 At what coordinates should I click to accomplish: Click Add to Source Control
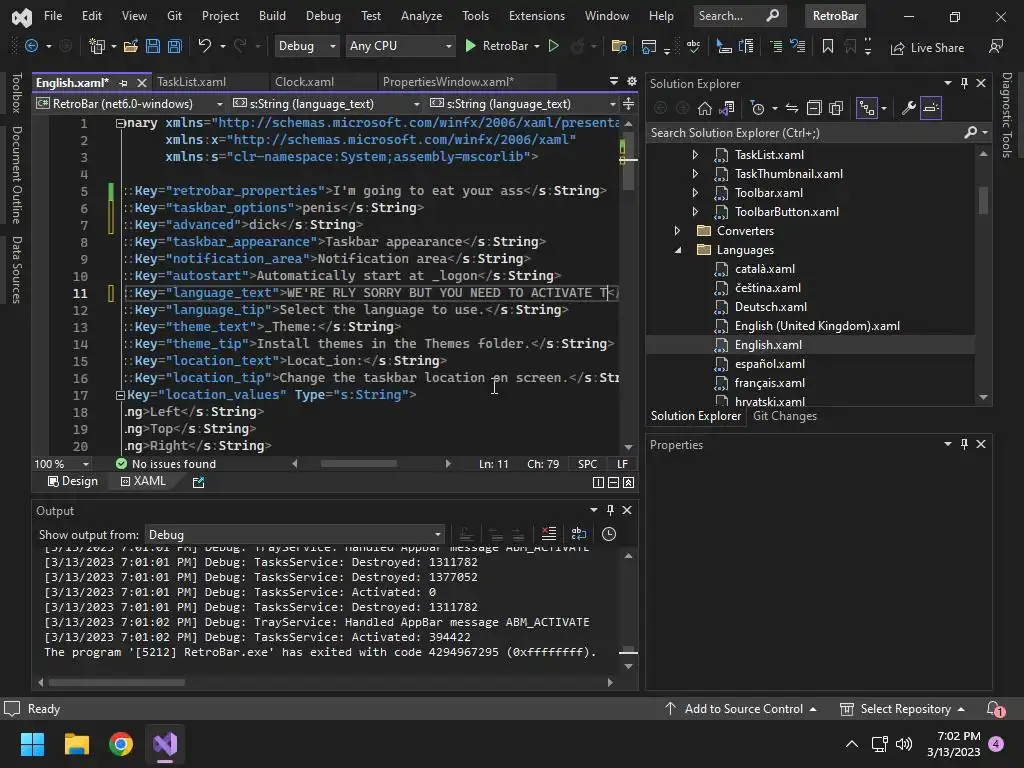pyautogui.click(x=741, y=709)
